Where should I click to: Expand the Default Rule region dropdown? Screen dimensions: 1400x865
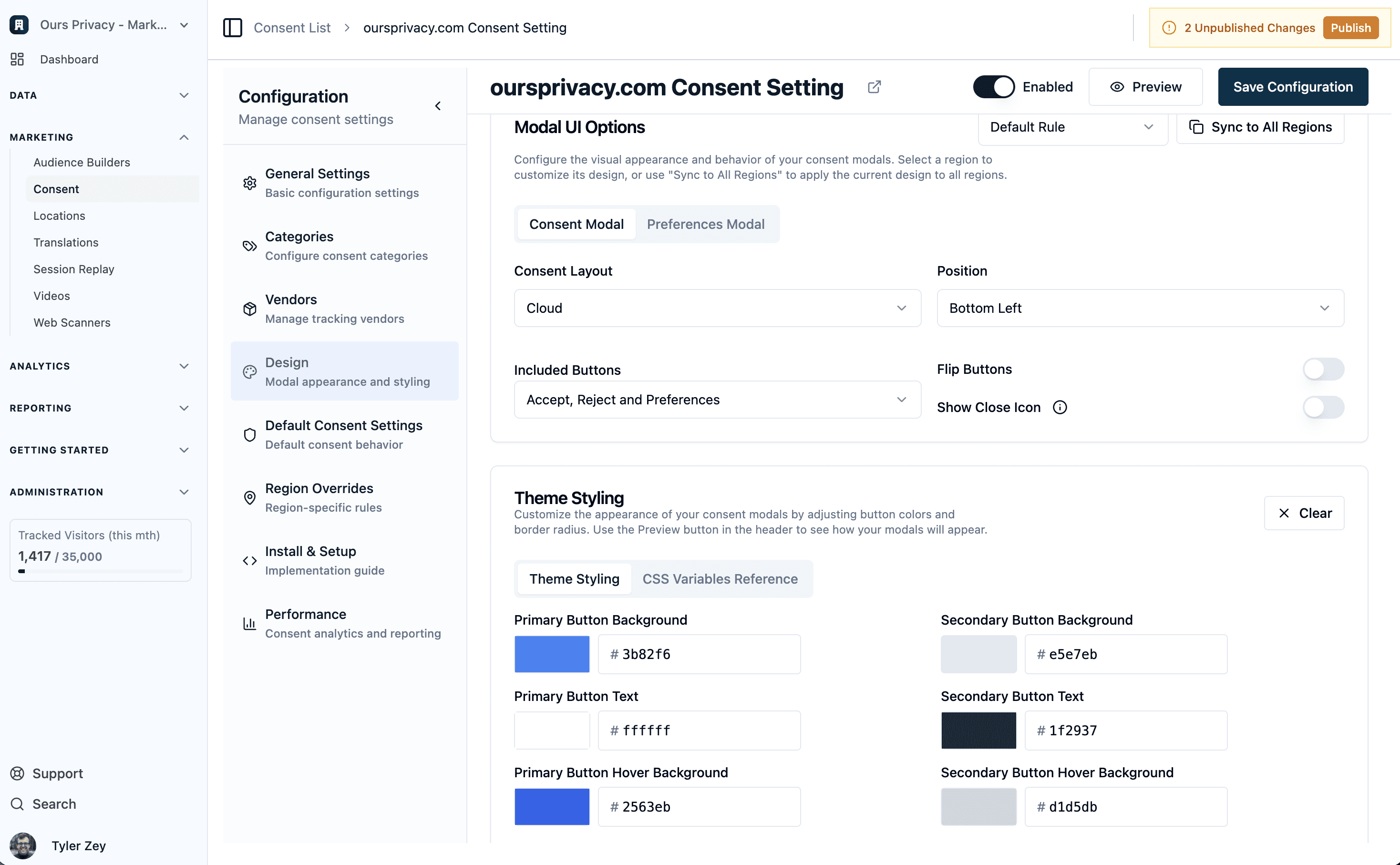[1072, 127]
